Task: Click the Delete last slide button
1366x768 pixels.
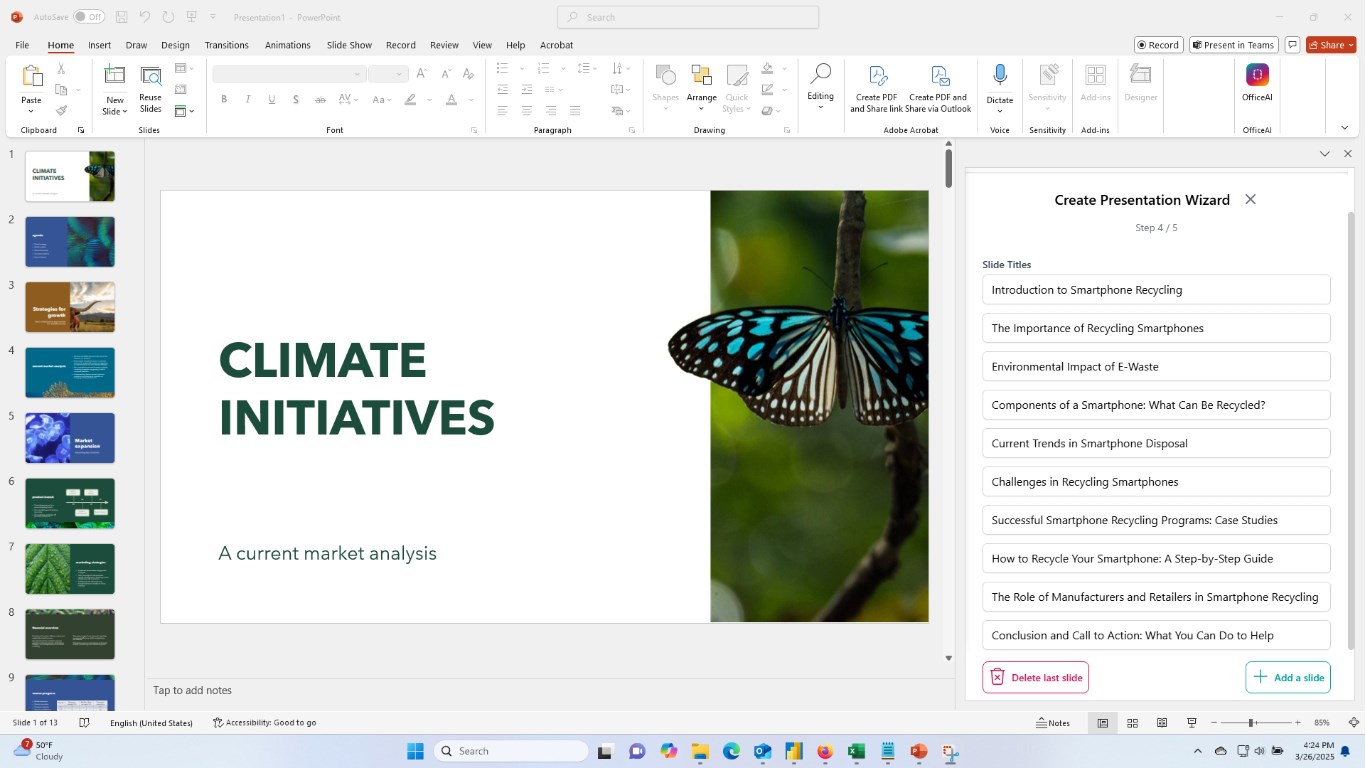Action: (x=1035, y=677)
